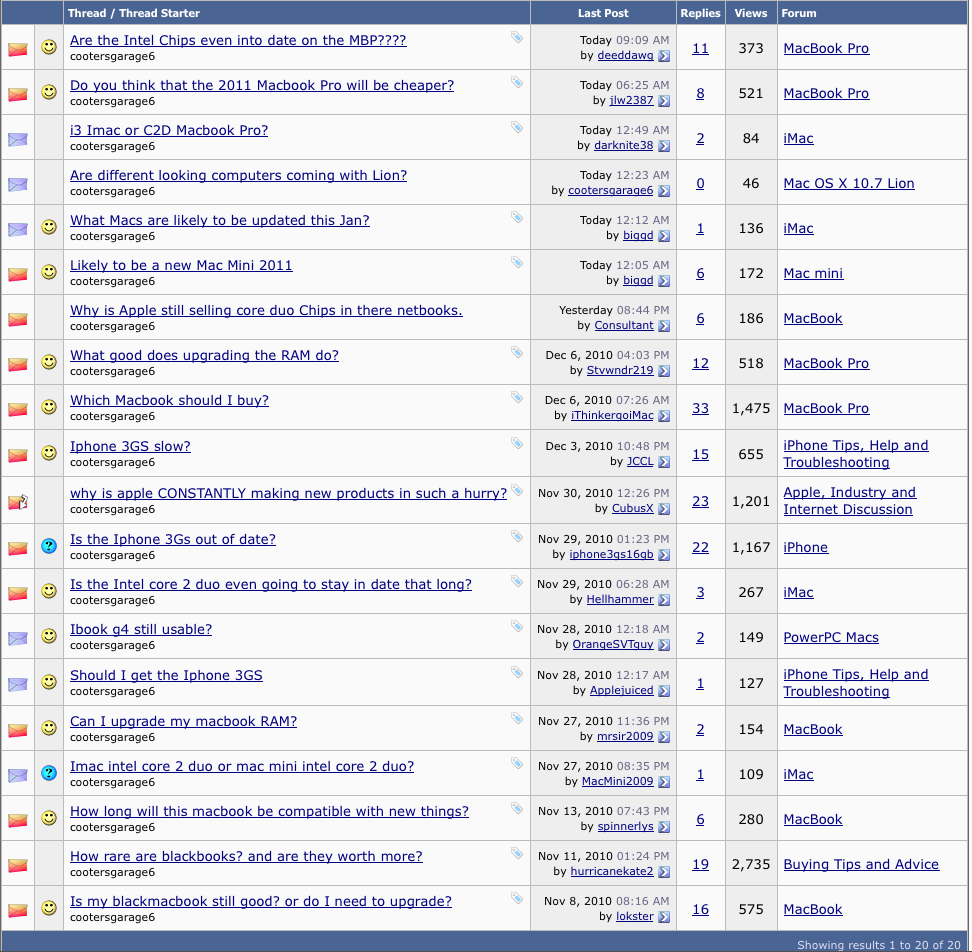The width and height of the screenshot is (972, 952).
Task: View profile of last poster deeddawg
Action: tap(625, 56)
